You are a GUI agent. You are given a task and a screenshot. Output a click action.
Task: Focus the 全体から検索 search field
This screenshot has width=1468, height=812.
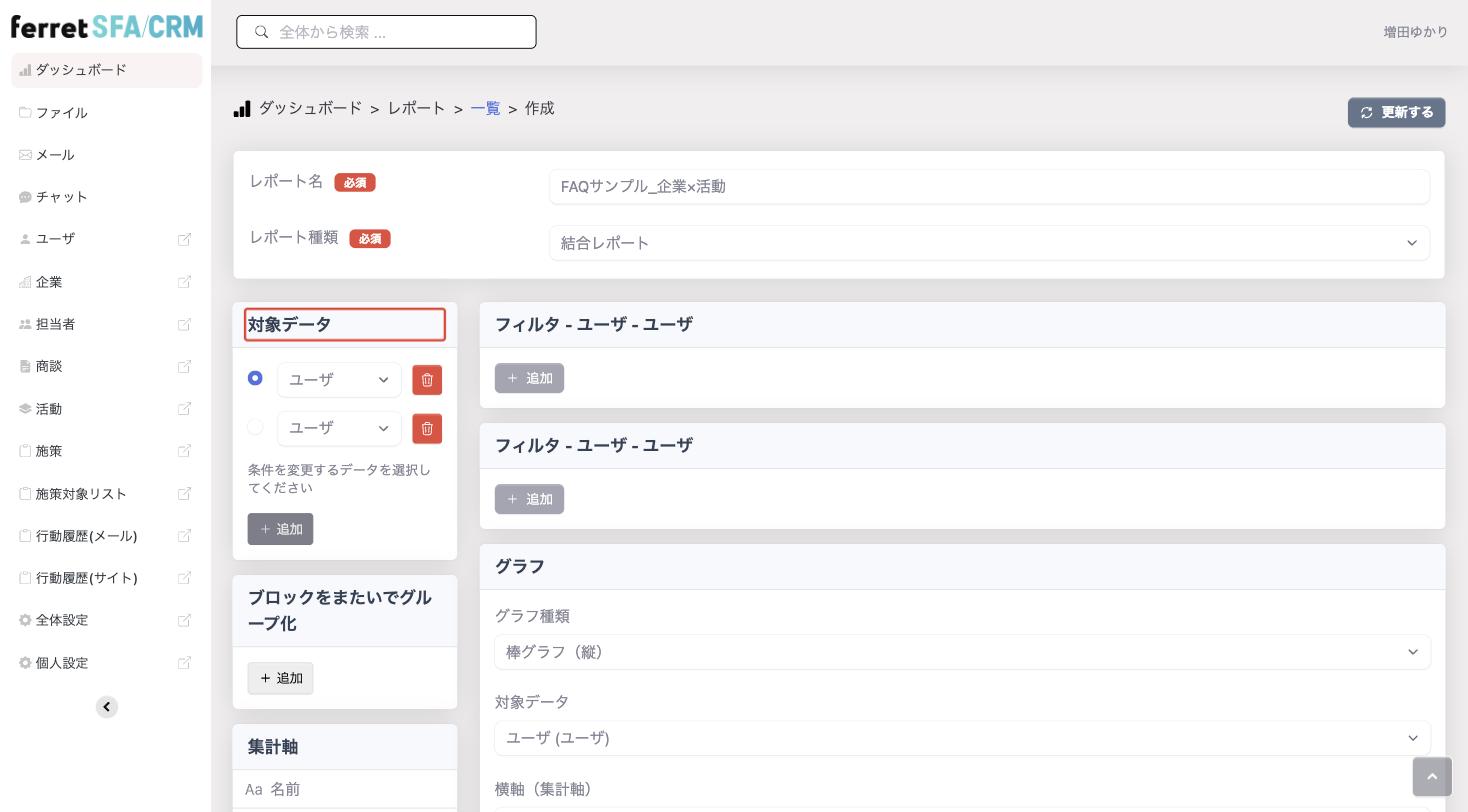[x=386, y=32]
